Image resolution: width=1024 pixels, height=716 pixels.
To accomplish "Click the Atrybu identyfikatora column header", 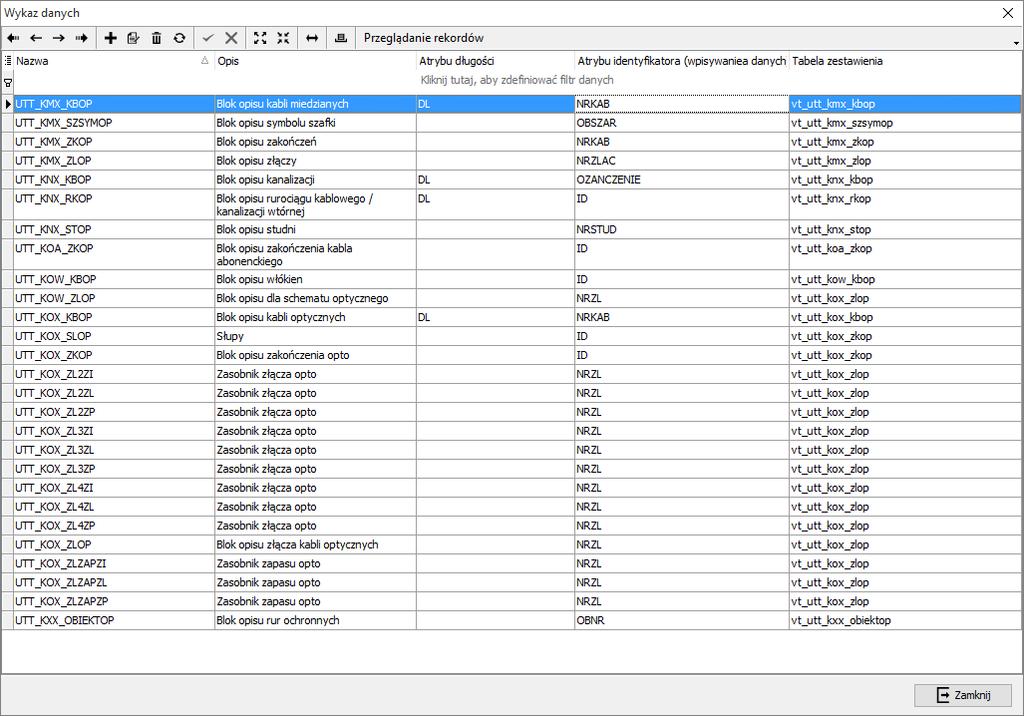I will (x=682, y=61).
